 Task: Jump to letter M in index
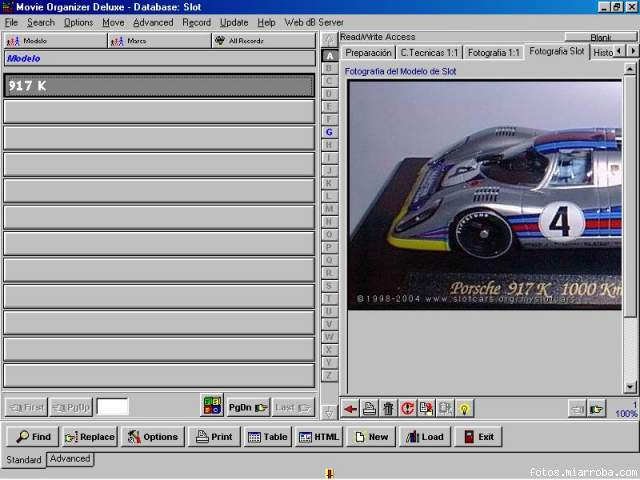(329, 209)
